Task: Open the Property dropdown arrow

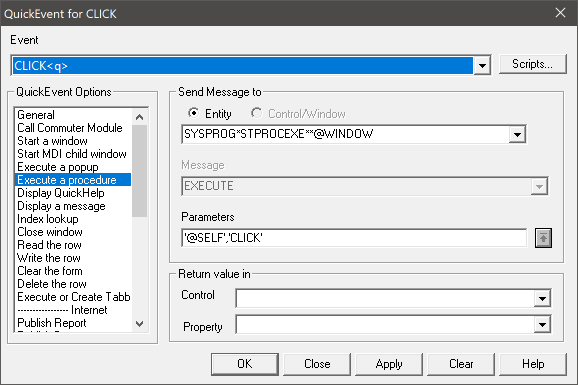Action: pos(542,325)
